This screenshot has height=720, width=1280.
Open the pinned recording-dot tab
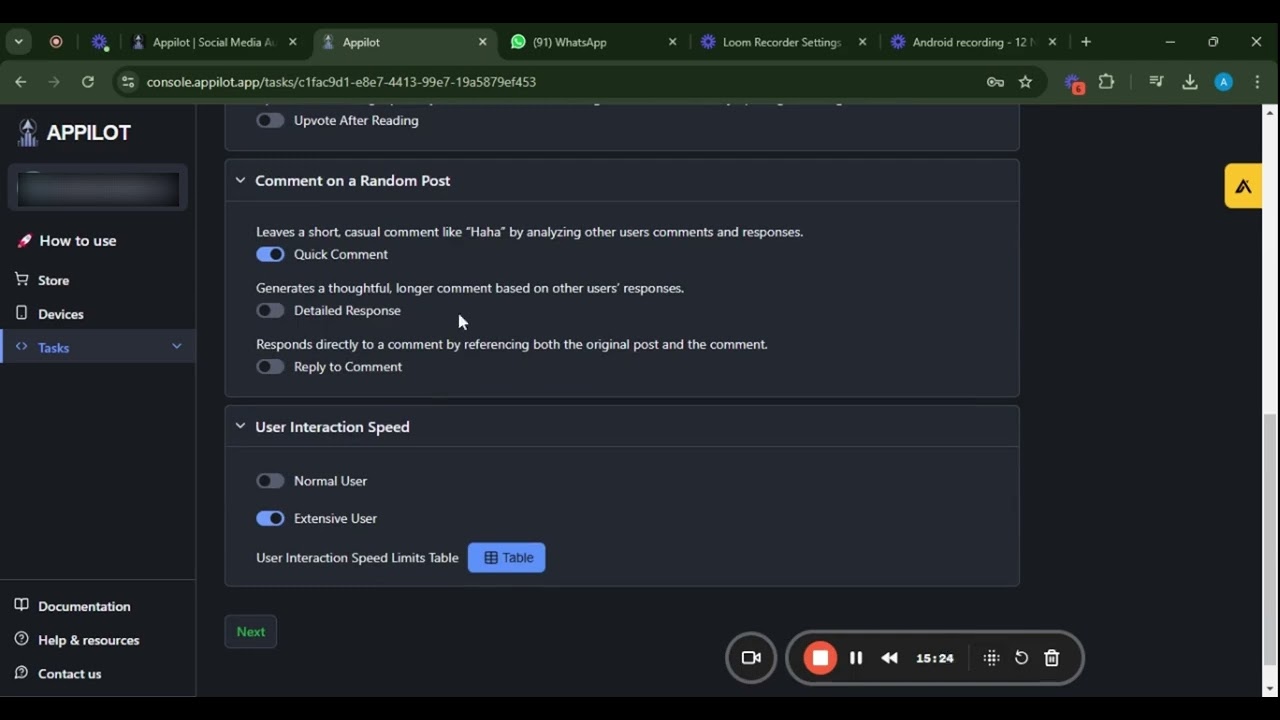click(x=56, y=42)
